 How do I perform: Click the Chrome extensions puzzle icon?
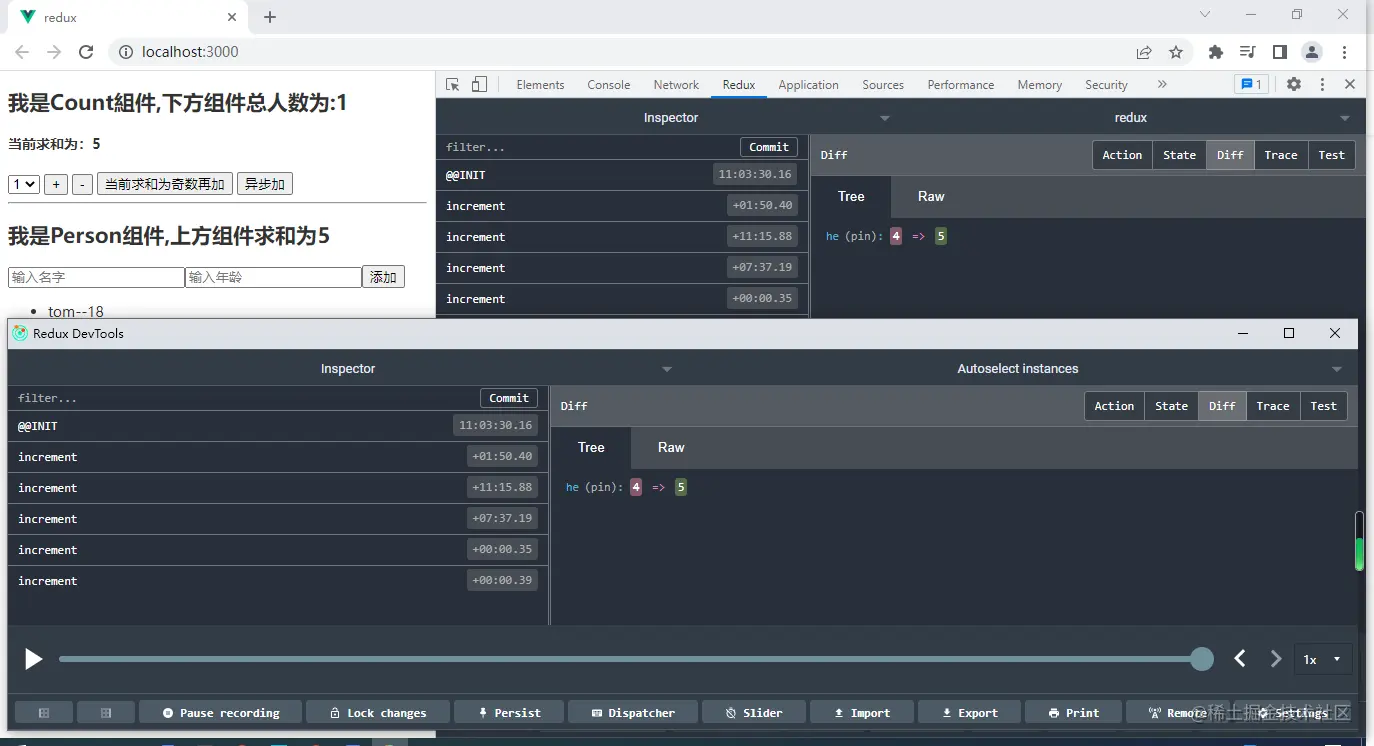pos(1216,52)
